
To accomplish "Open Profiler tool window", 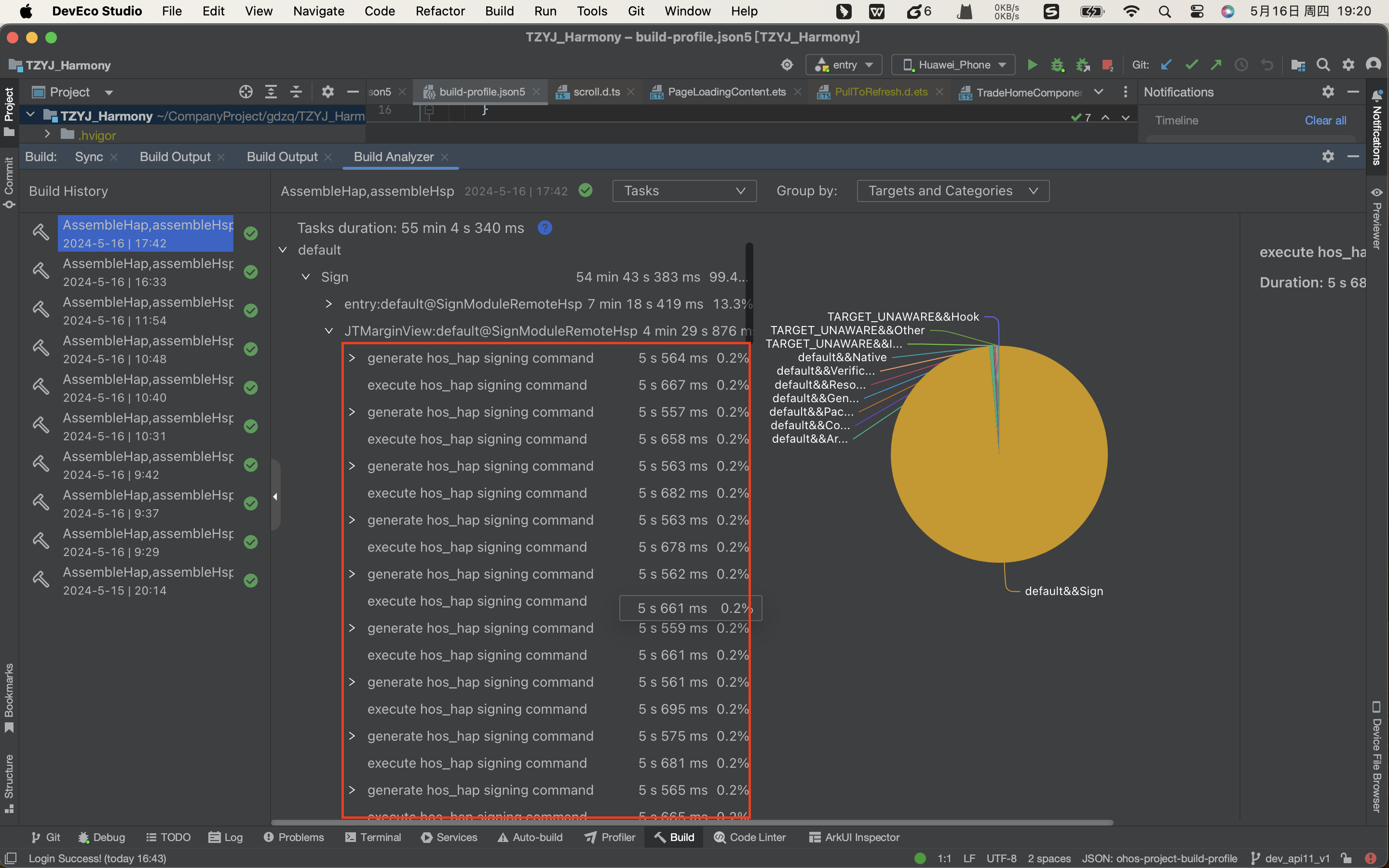I will tap(610, 838).
